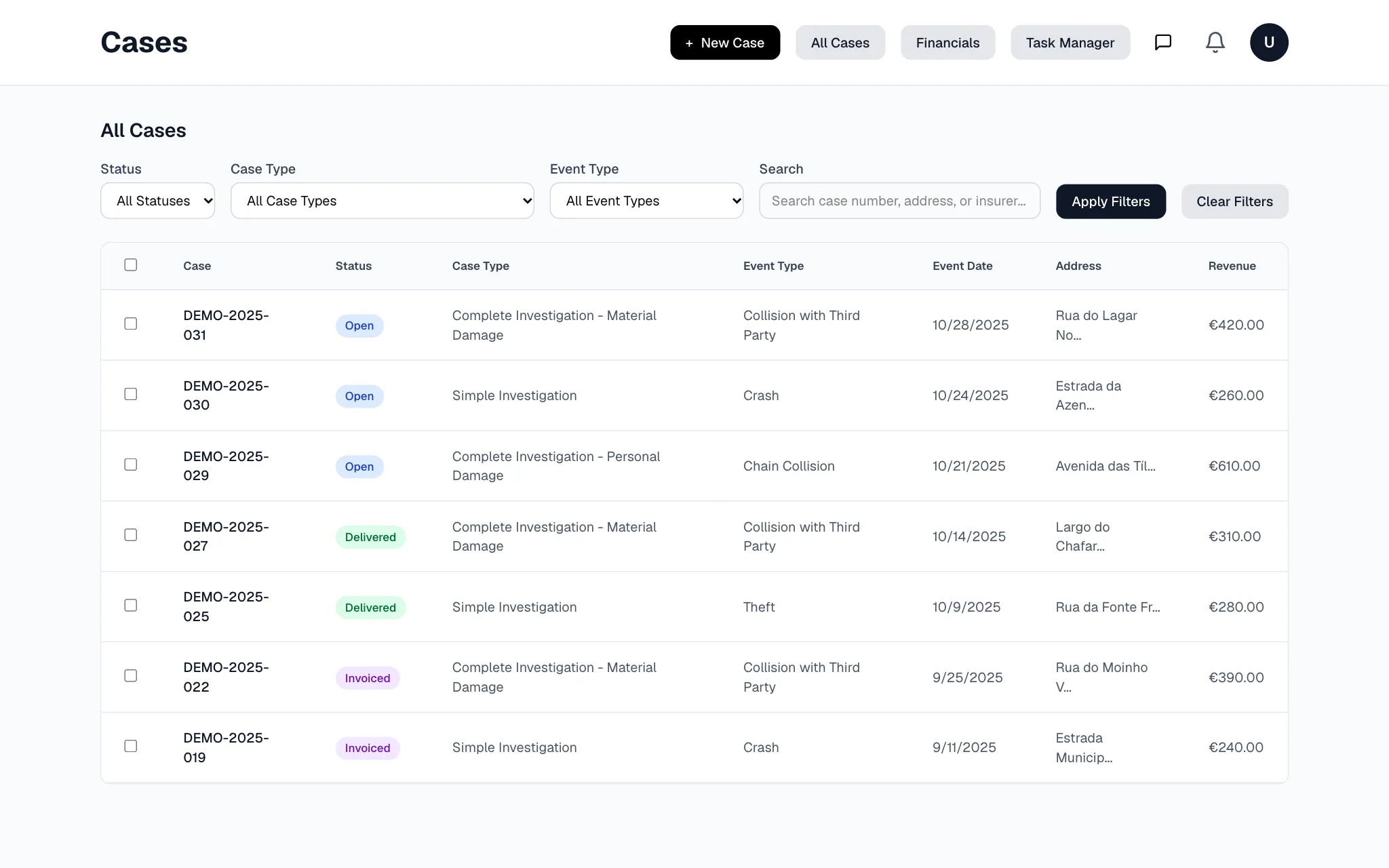Click the Invoiced badge for DEMO-2025-022

(368, 678)
